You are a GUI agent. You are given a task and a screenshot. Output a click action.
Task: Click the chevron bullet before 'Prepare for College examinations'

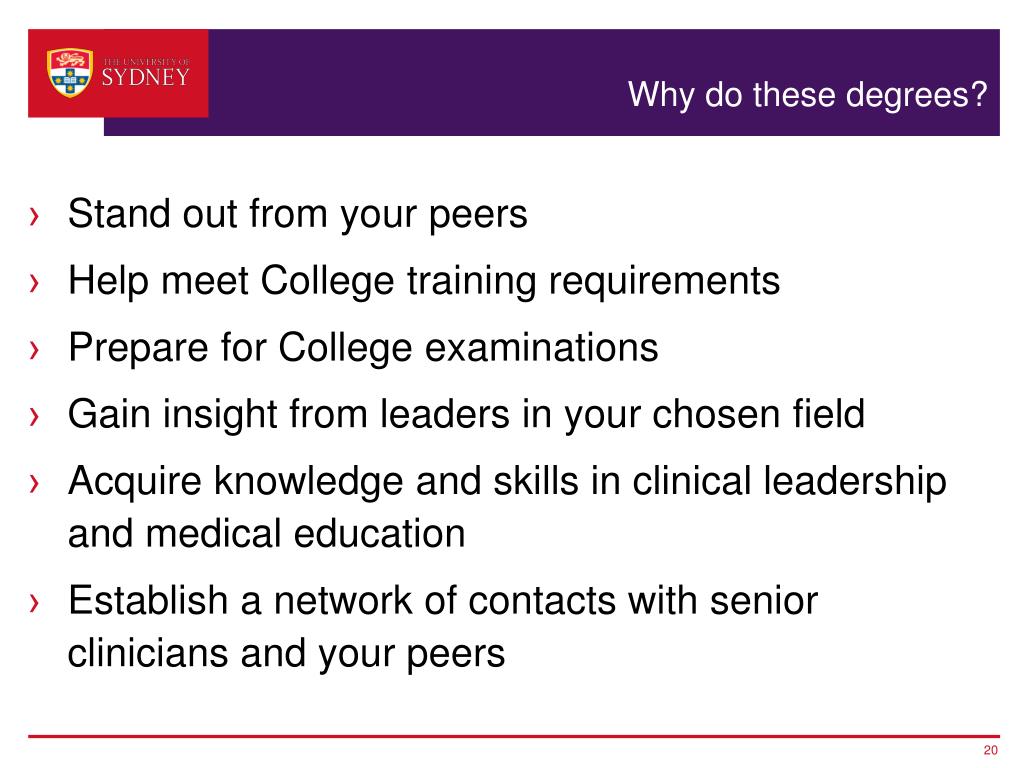(x=35, y=350)
